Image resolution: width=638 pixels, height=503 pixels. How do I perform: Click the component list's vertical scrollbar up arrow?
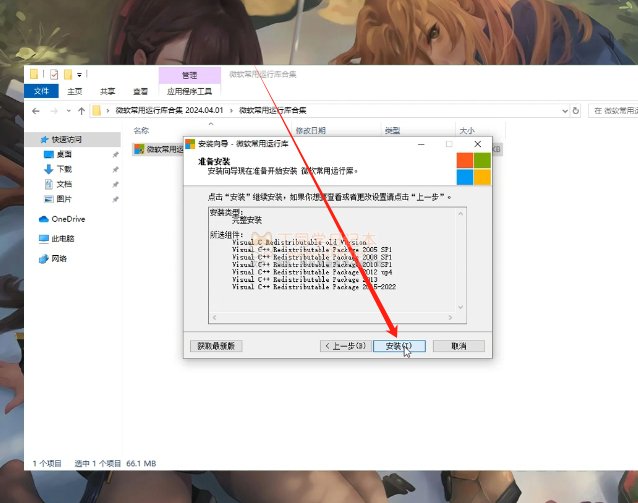[461, 213]
